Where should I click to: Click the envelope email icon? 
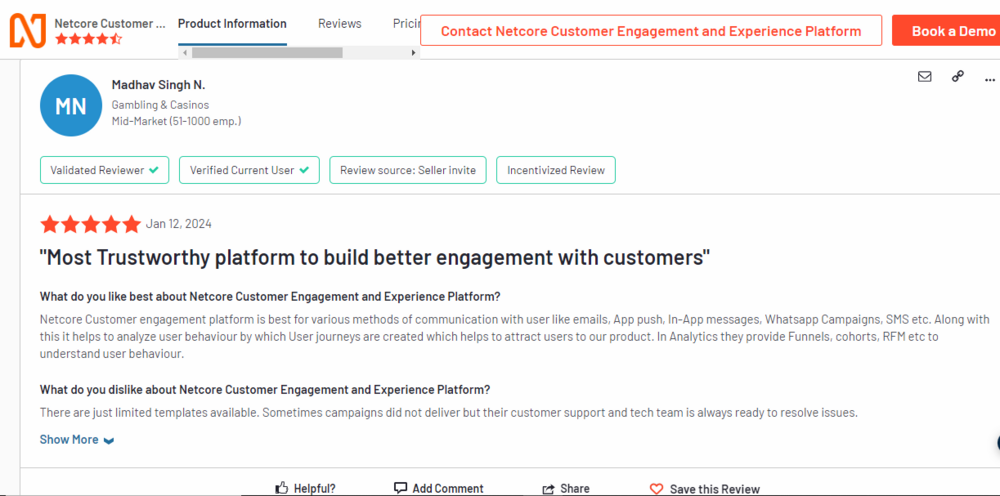coord(924,77)
